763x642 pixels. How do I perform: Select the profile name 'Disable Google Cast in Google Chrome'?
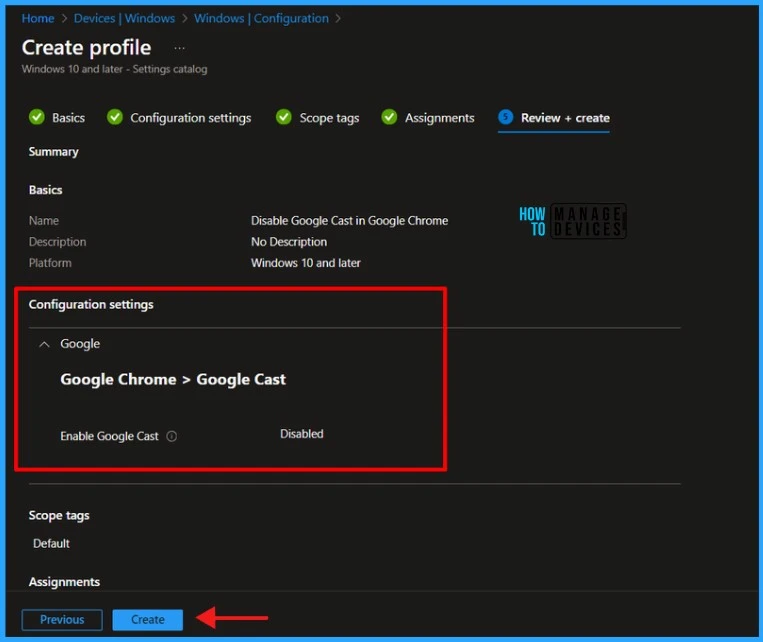coord(349,220)
